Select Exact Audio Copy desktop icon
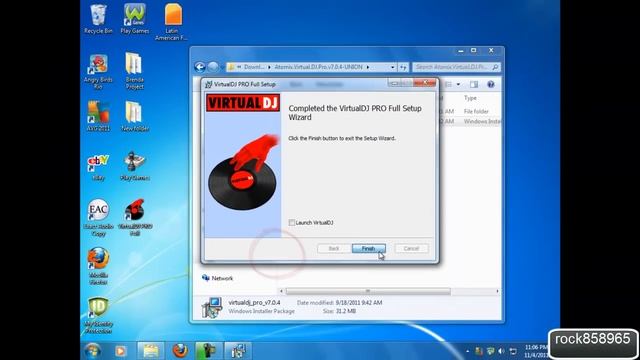640x360 pixels. click(x=98, y=218)
